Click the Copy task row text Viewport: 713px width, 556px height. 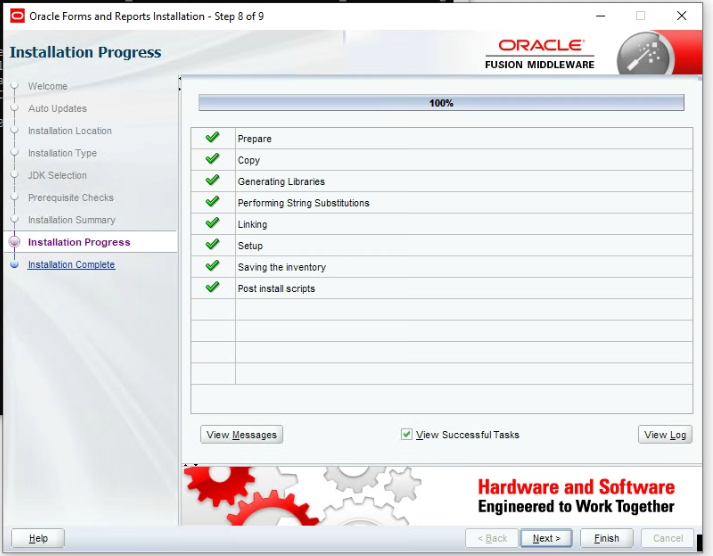click(249, 160)
